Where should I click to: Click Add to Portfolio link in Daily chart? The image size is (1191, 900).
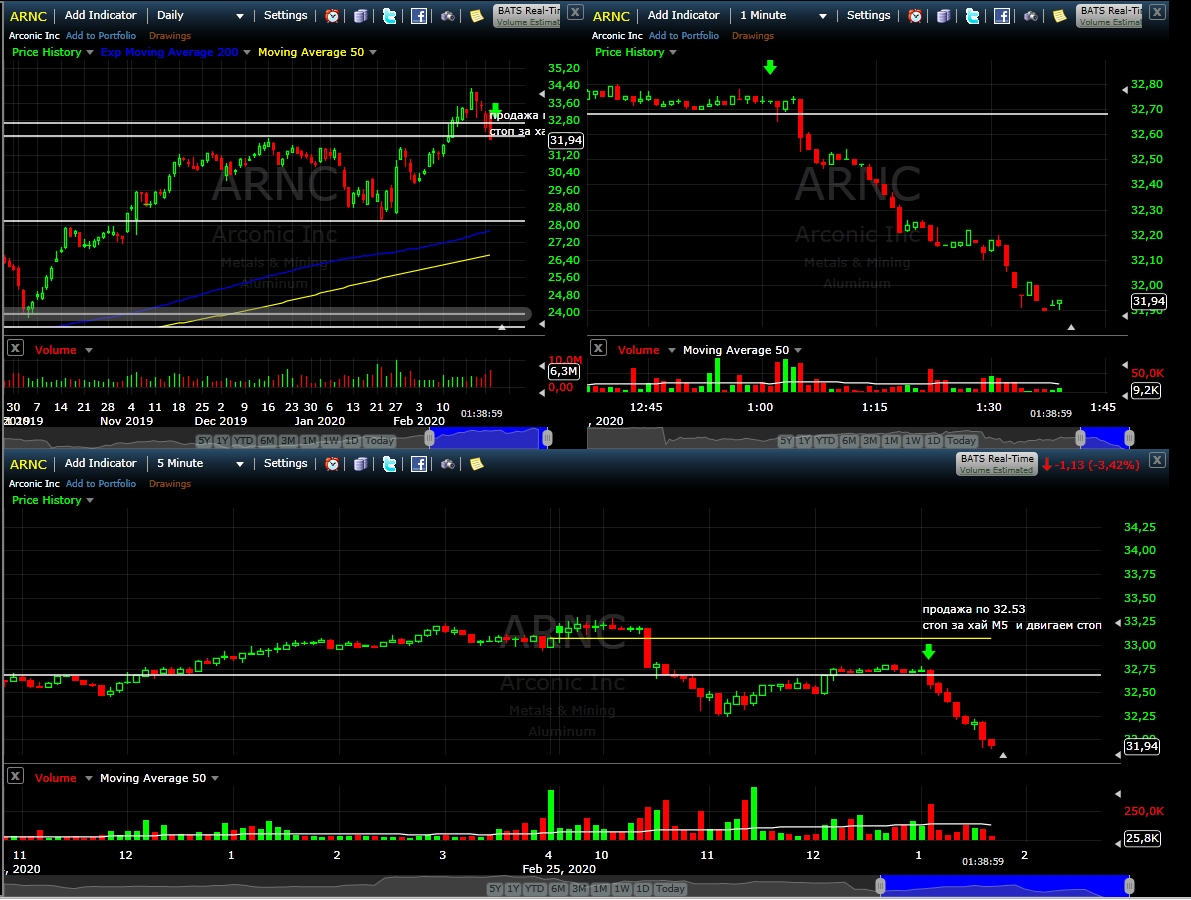click(101, 36)
